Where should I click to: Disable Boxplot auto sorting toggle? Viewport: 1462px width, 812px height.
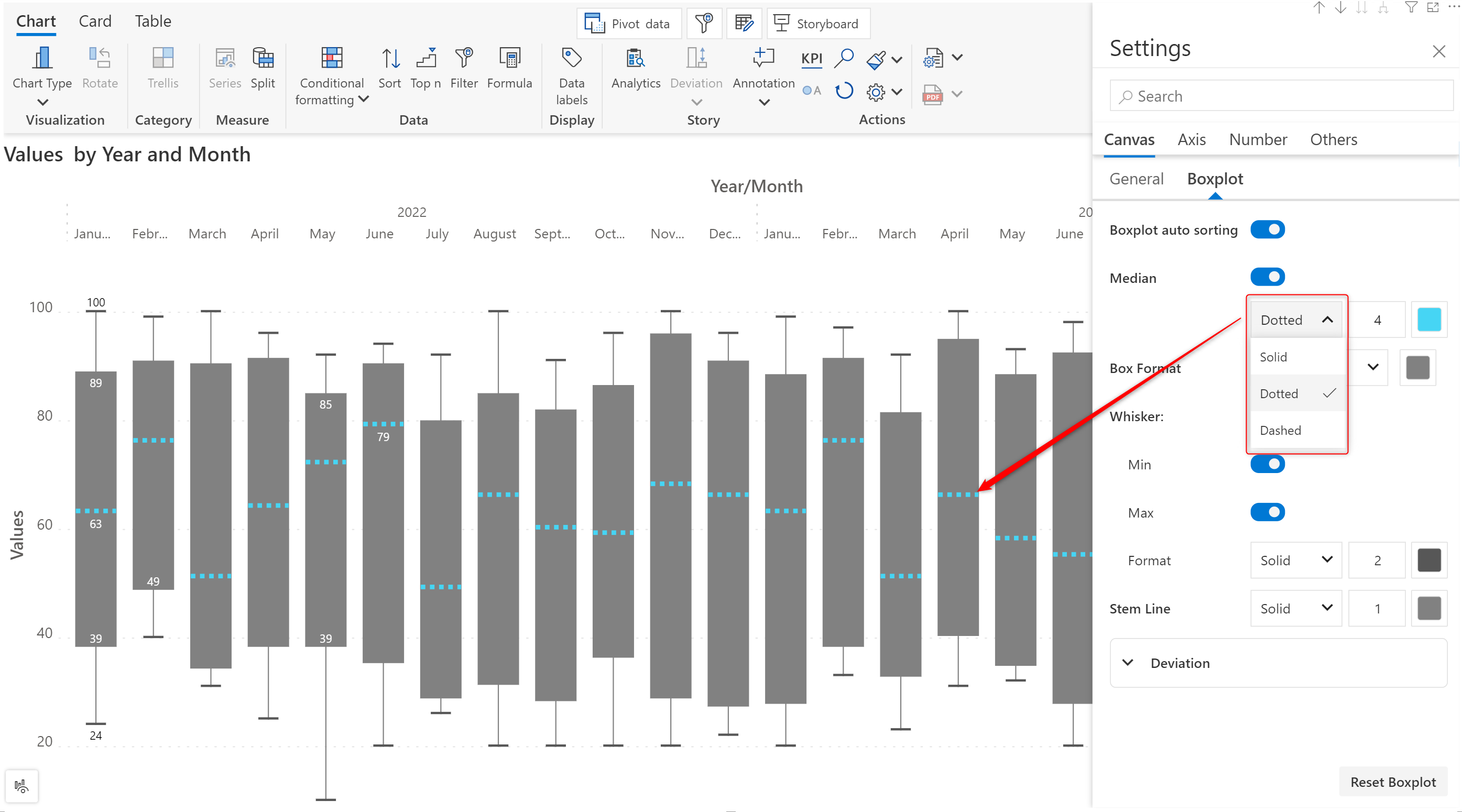click(x=1268, y=230)
